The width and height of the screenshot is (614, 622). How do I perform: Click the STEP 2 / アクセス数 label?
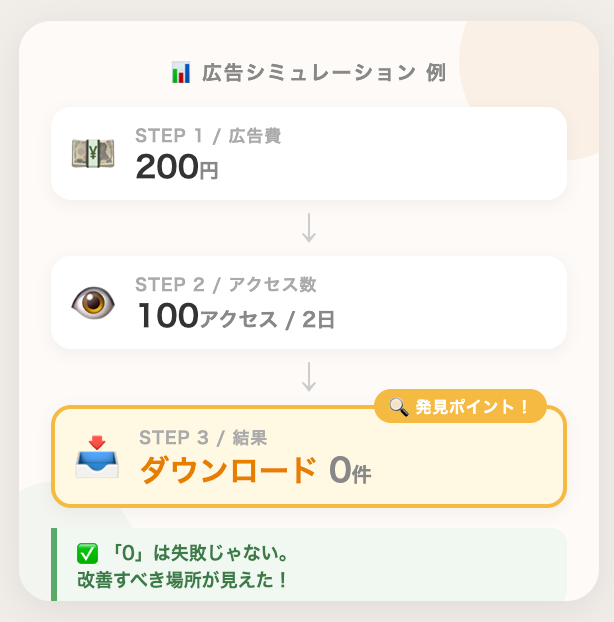(x=226, y=284)
